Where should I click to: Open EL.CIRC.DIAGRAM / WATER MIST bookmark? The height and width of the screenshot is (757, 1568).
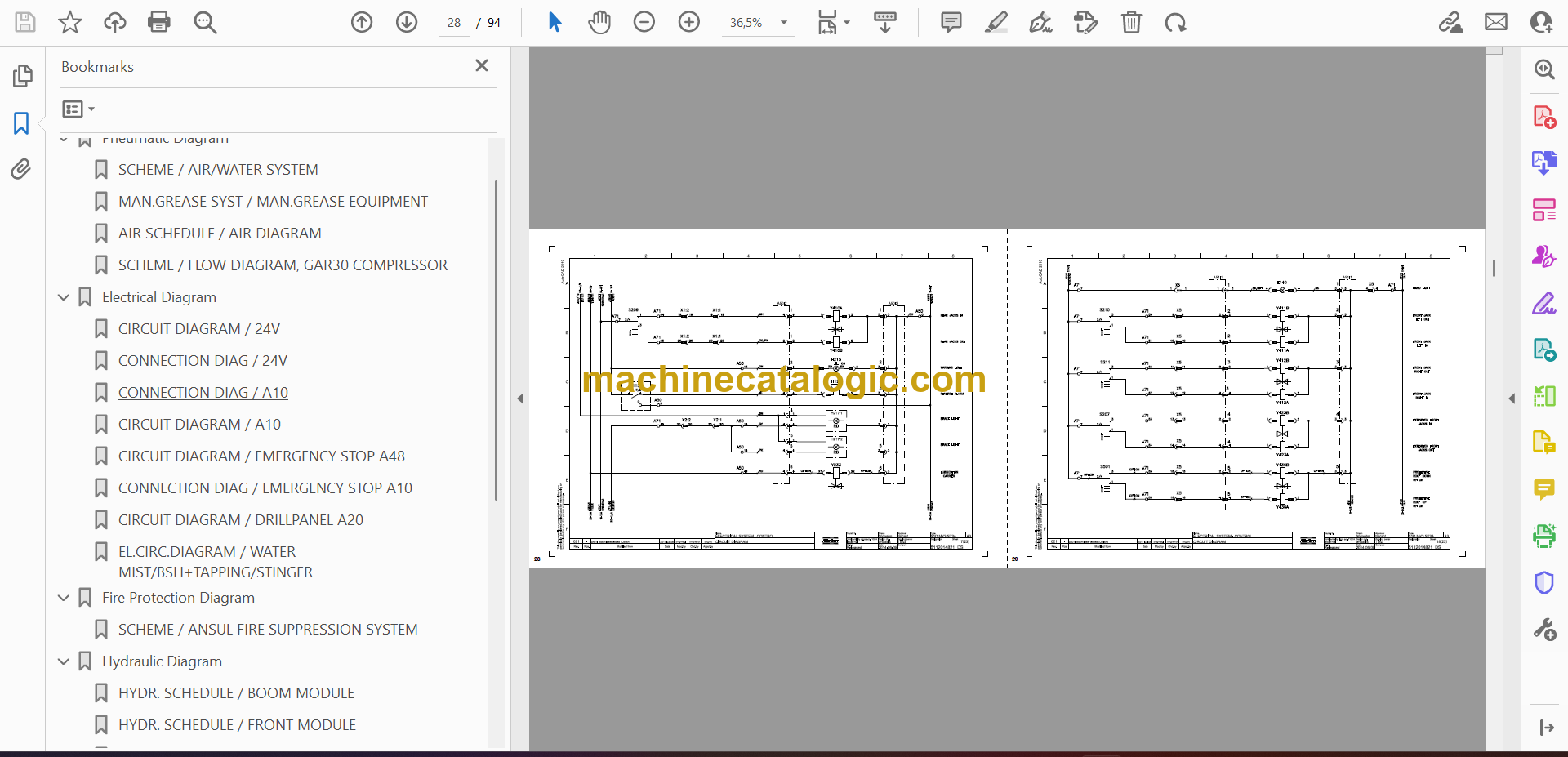click(x=216, y=562)
